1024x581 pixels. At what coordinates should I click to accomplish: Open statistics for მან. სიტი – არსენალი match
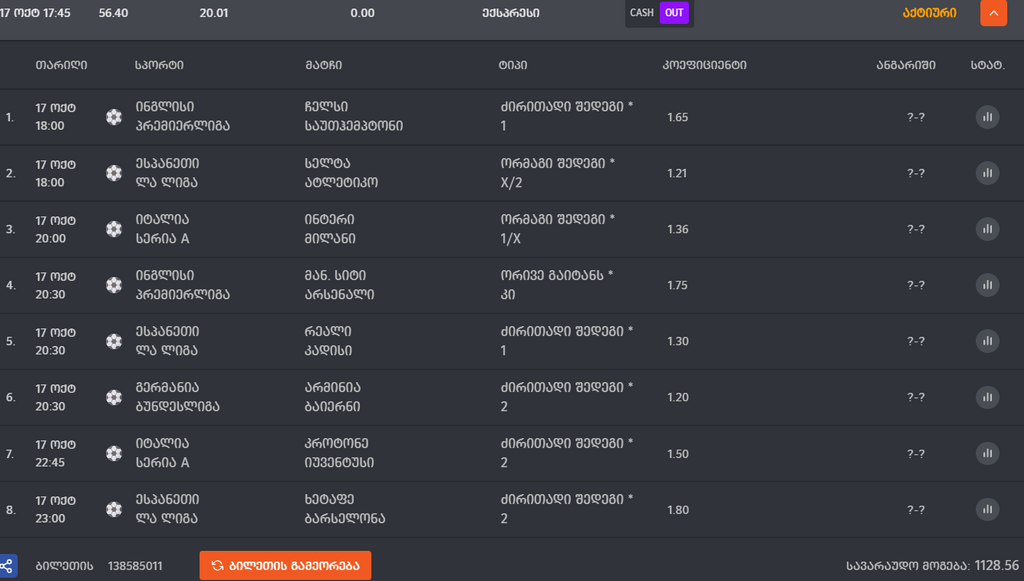(x=987, y=285)
